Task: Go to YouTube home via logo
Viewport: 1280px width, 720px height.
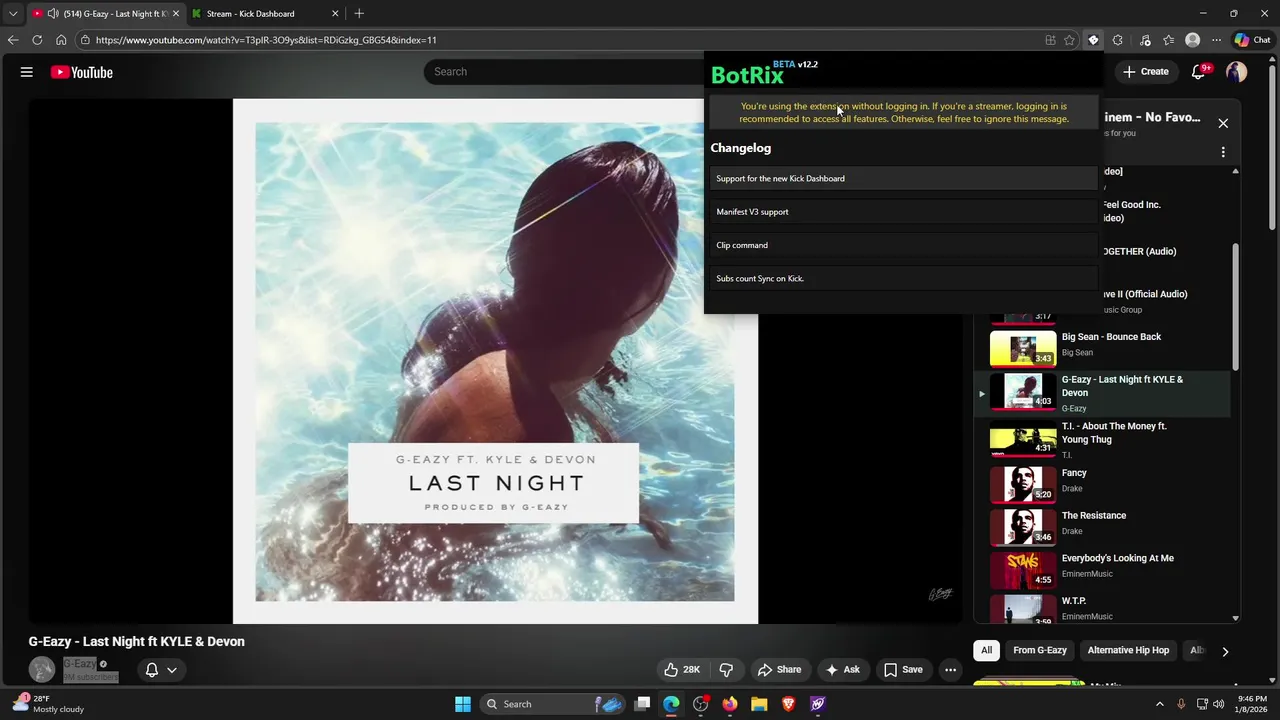Action: [81, 72]
